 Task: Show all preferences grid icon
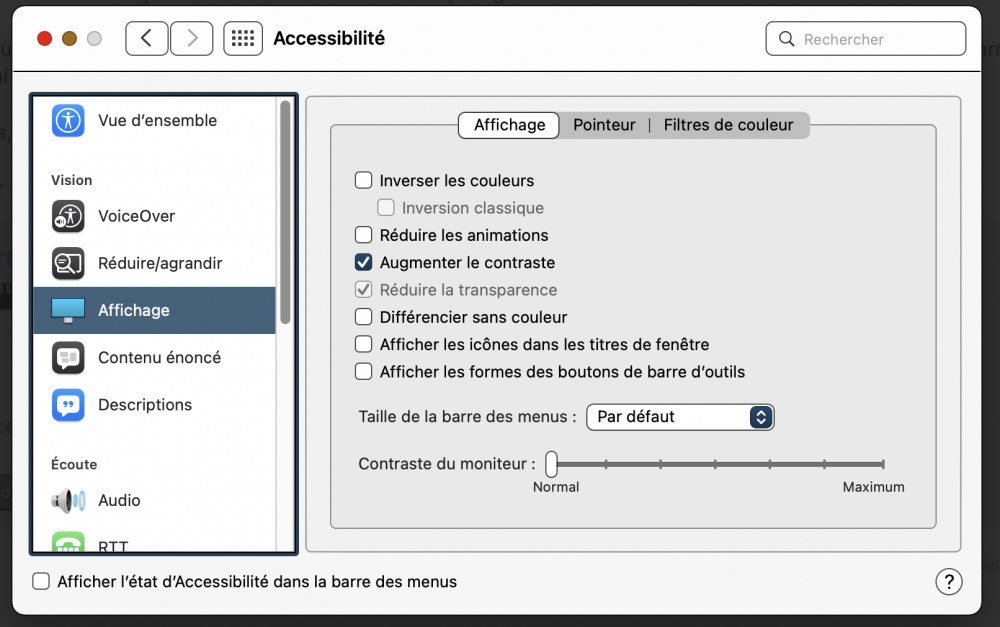pos(243,39)
